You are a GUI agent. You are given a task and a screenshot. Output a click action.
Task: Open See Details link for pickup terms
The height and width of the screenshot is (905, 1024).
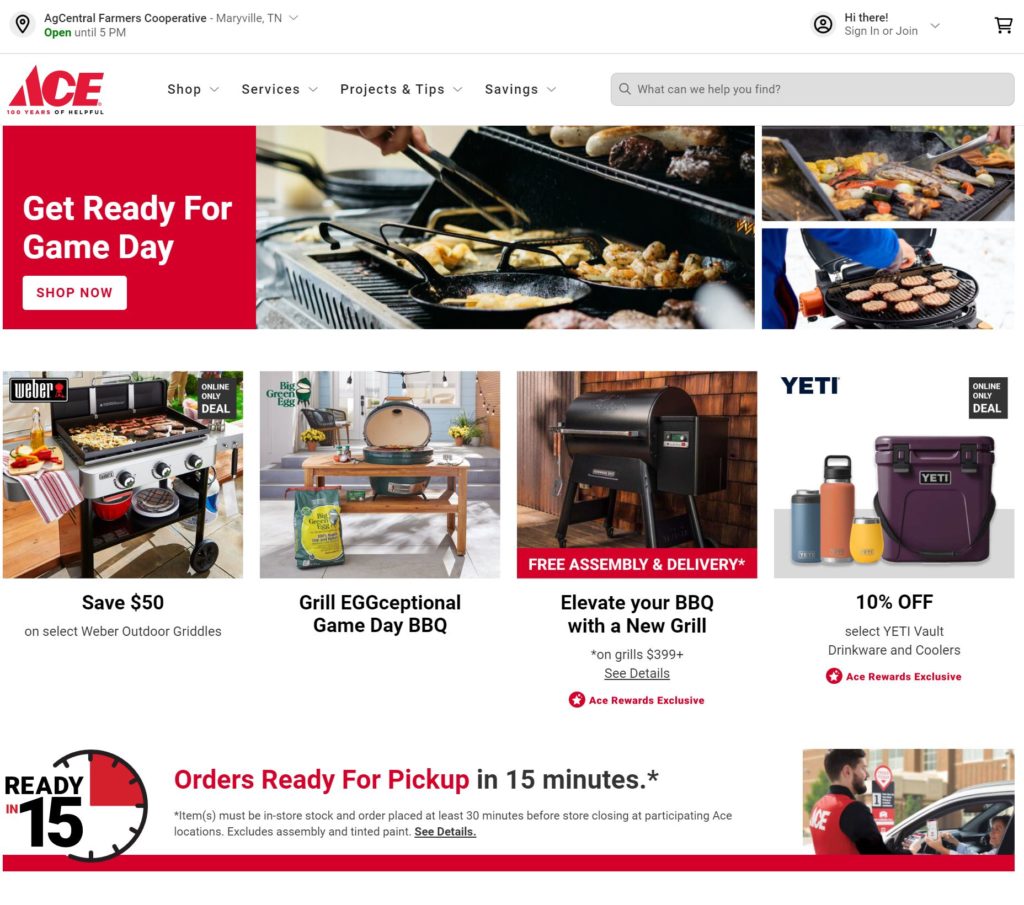tap(445, 831)
